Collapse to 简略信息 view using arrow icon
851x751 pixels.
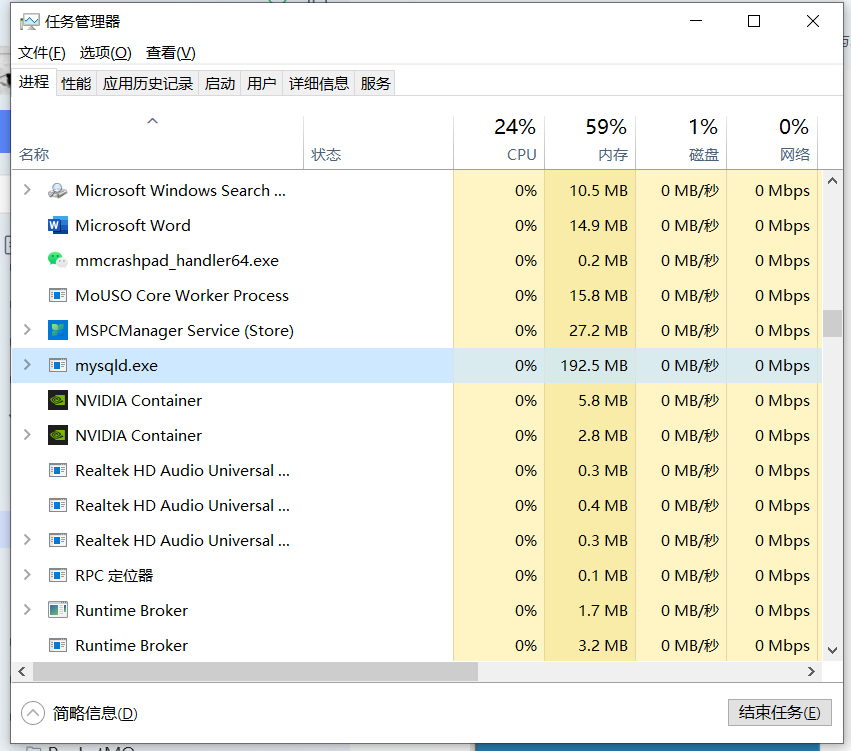[x=33, y=713]
